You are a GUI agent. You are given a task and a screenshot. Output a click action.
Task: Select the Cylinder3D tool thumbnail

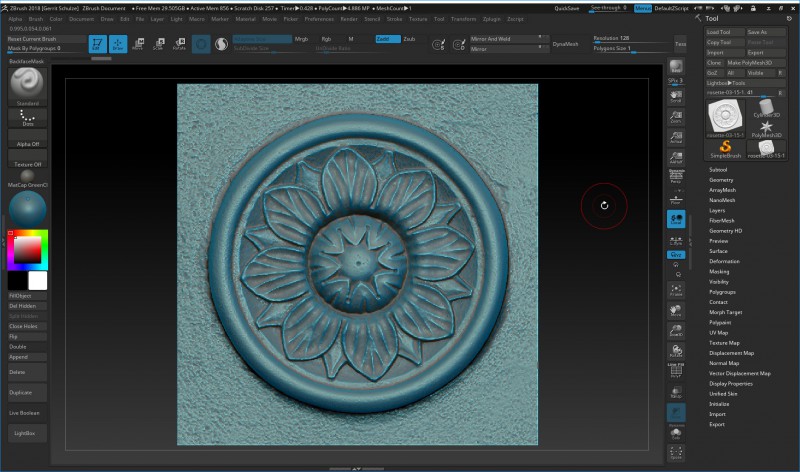pos(766,108)
